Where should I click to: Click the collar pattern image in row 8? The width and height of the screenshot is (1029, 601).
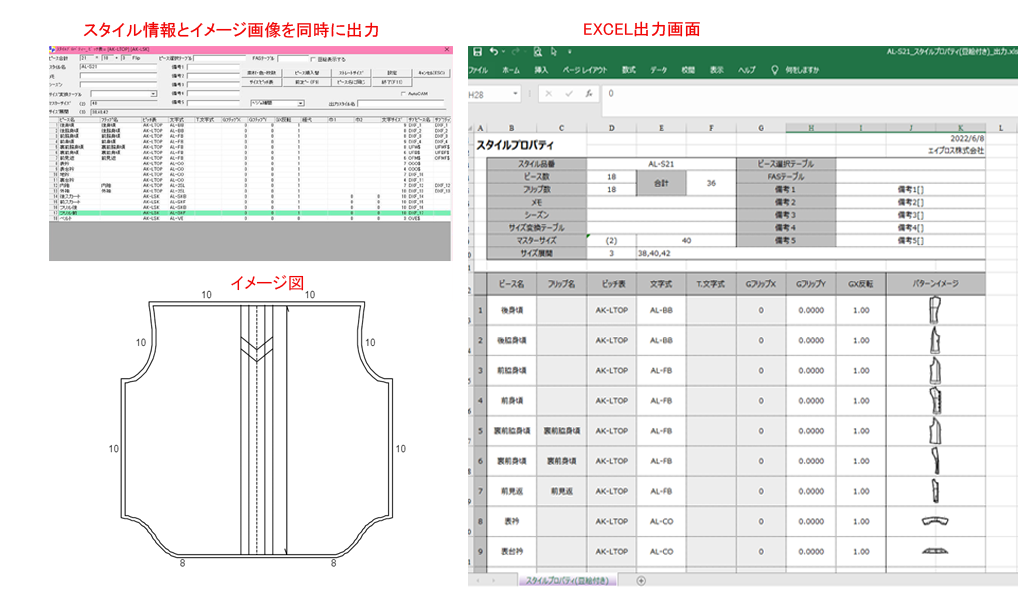click(x=935, y=522)
